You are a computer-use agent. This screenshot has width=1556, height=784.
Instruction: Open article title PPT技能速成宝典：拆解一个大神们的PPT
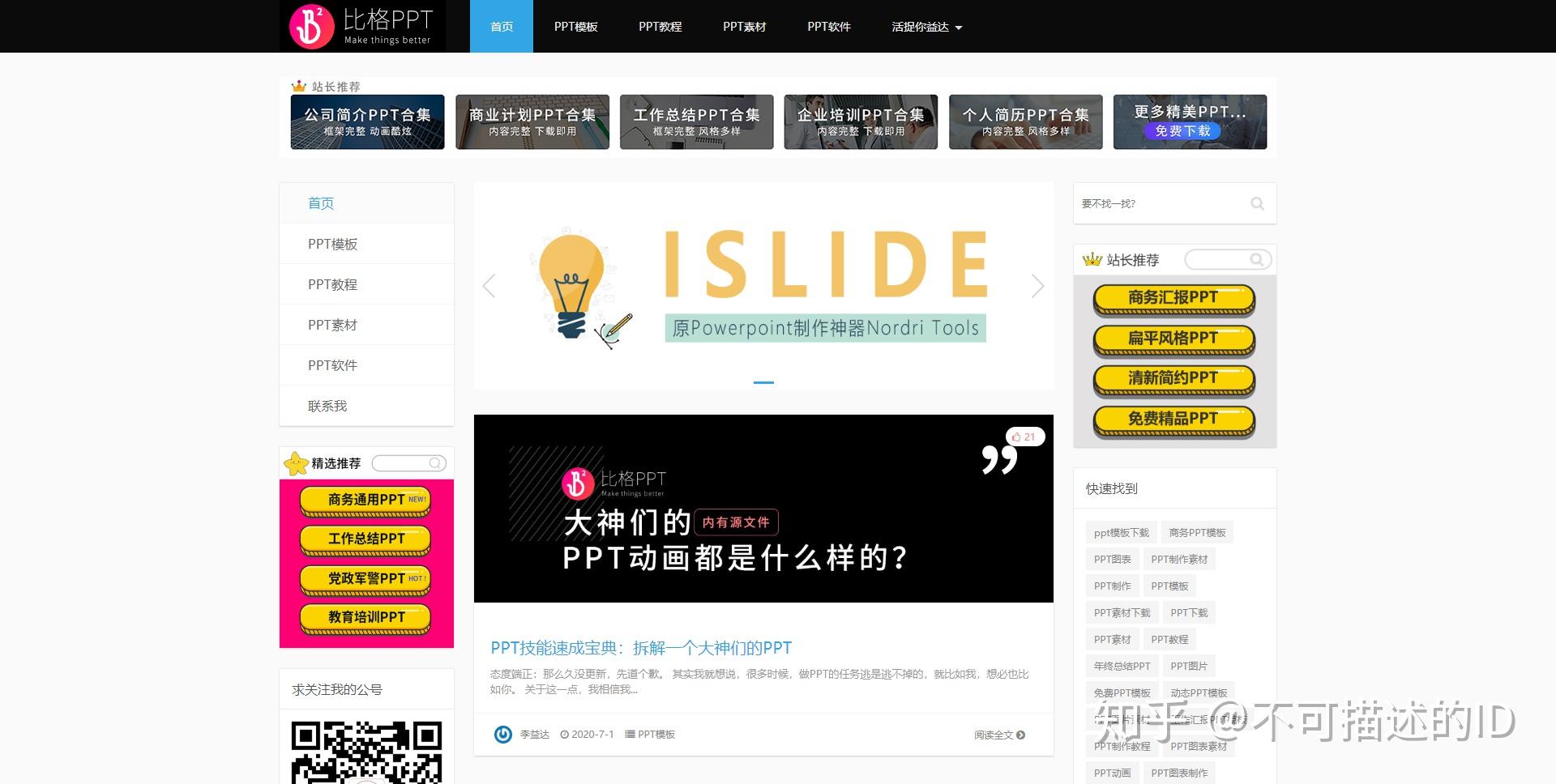click(x=641, y=648)
